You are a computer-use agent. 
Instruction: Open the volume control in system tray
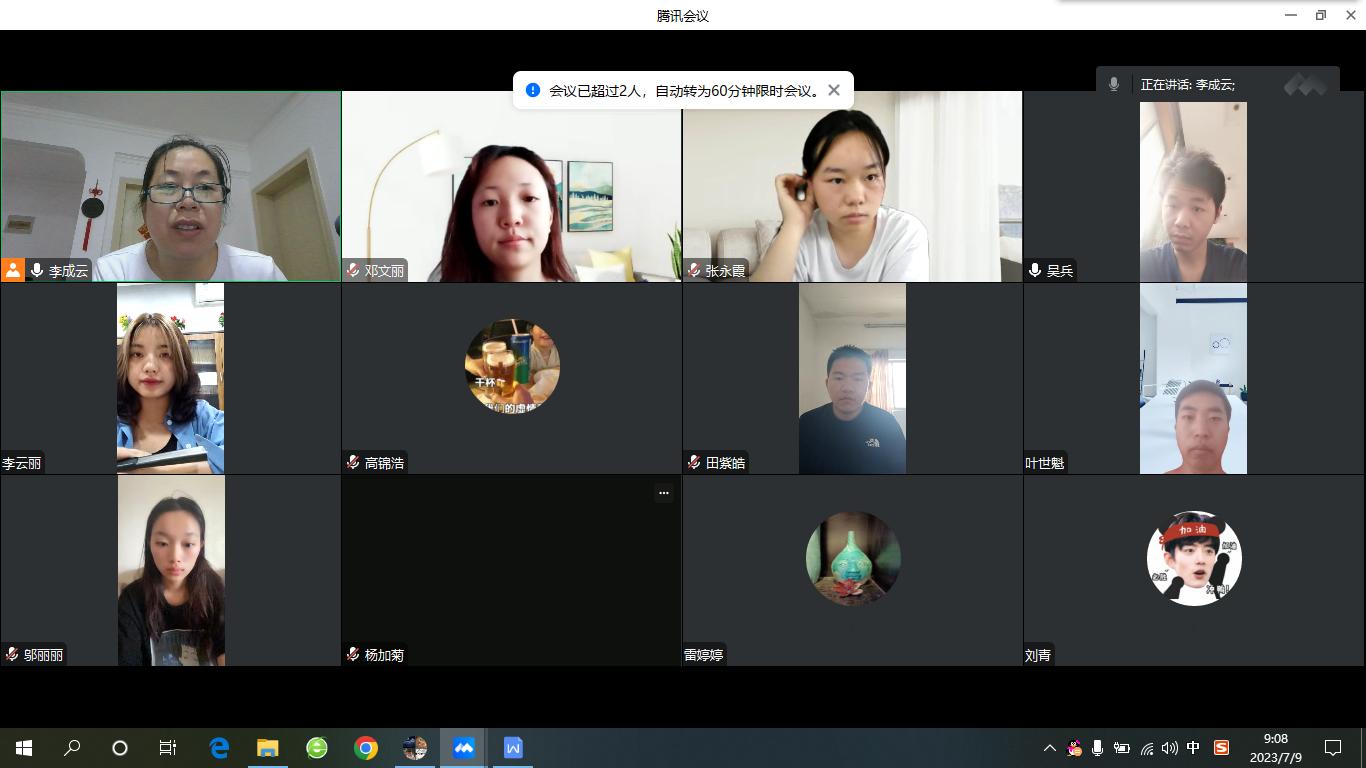[x=1170, y=748]
